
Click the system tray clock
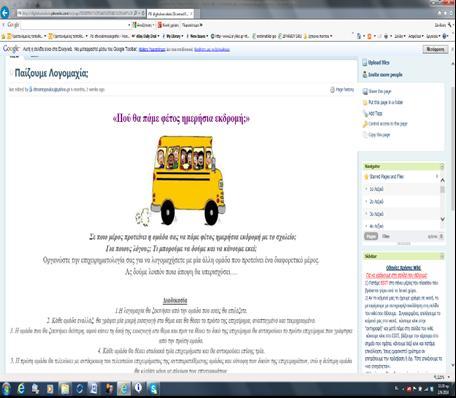tap(443, 389)
